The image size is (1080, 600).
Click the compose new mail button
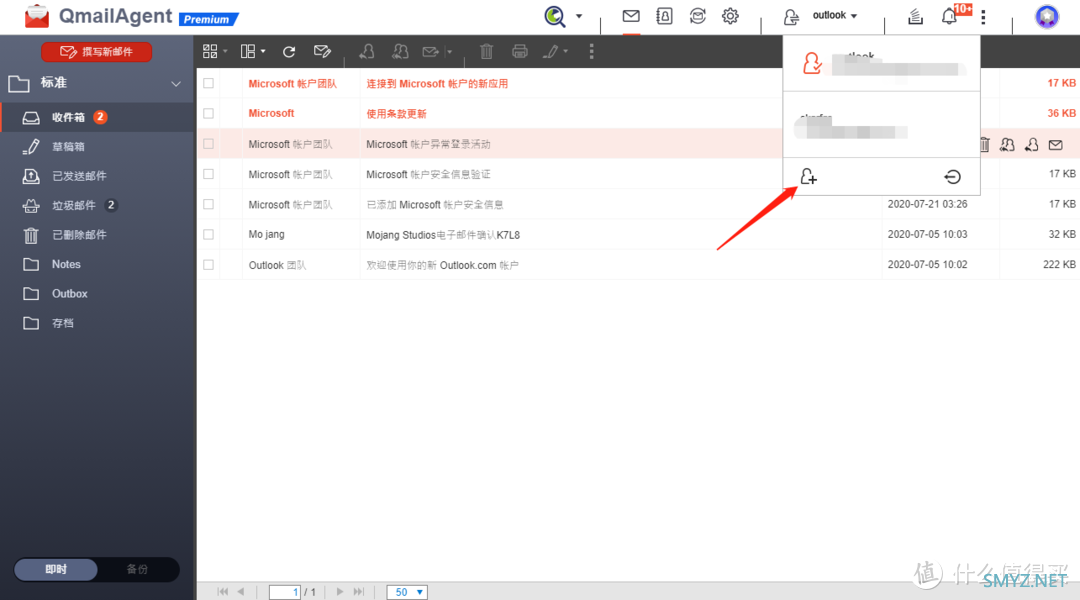[x=96, y=52]
